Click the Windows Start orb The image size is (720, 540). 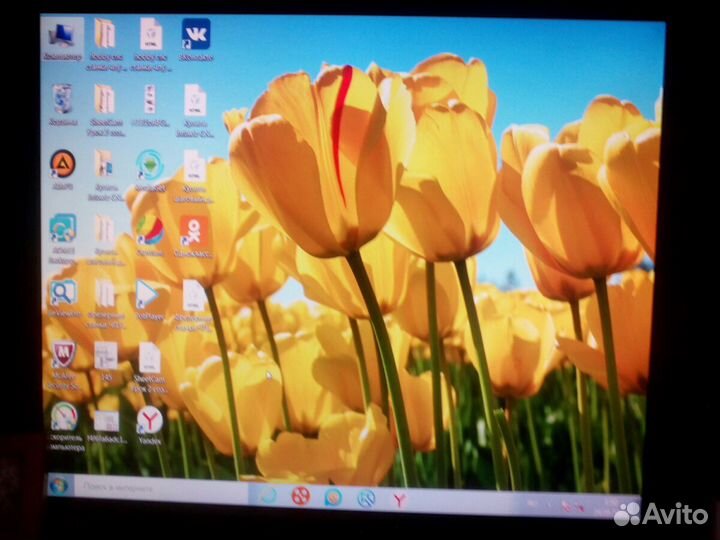point(58,486)
